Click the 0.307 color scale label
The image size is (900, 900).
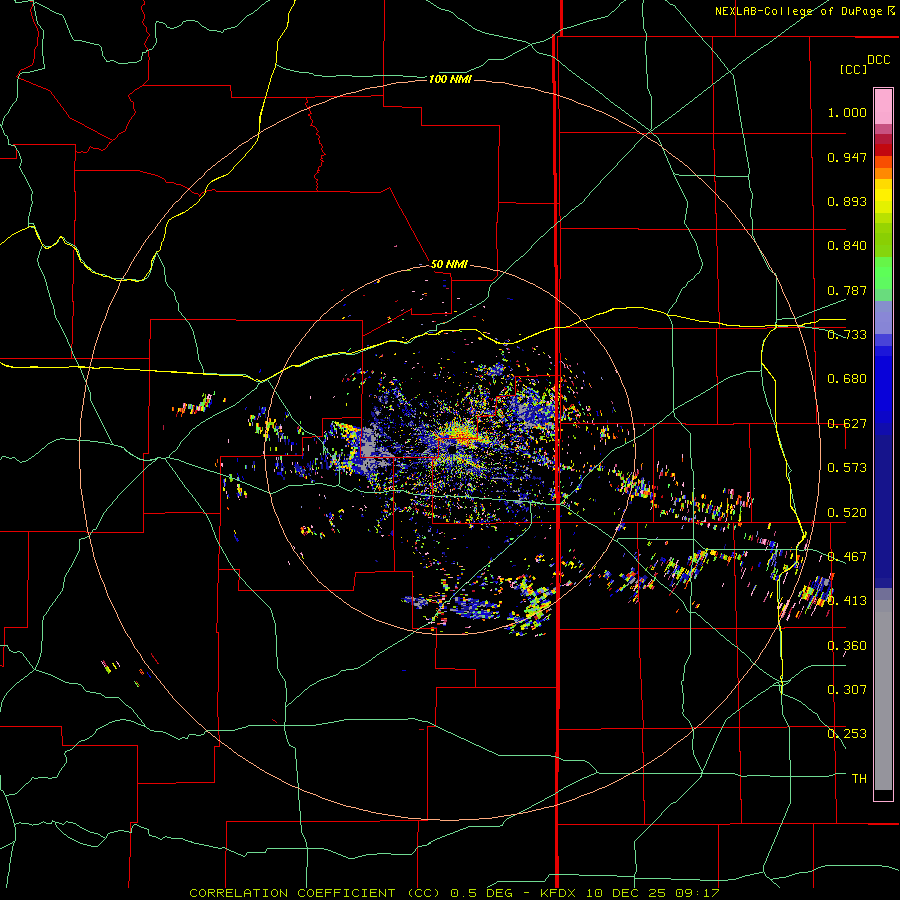pyautogui.click(x=847, y=690)
